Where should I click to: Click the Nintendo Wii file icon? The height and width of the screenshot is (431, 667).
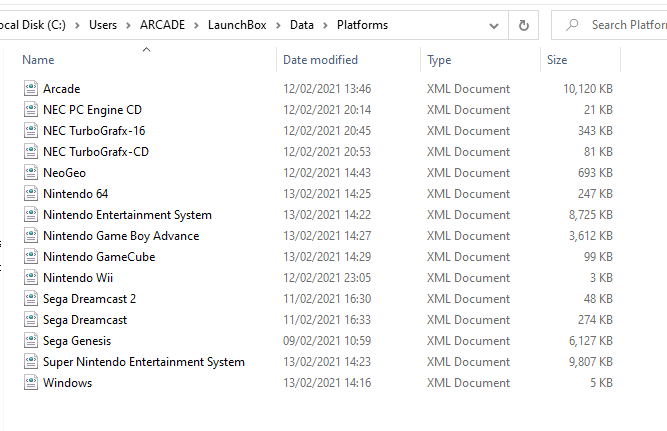(31, 277)
